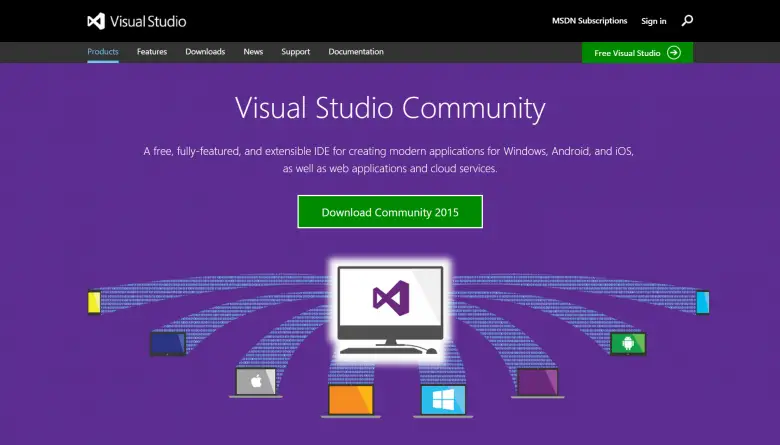The height and width of the screenshot is (445, 780).
Task: Click the Sign in link
Action: [x=654, y=21]
